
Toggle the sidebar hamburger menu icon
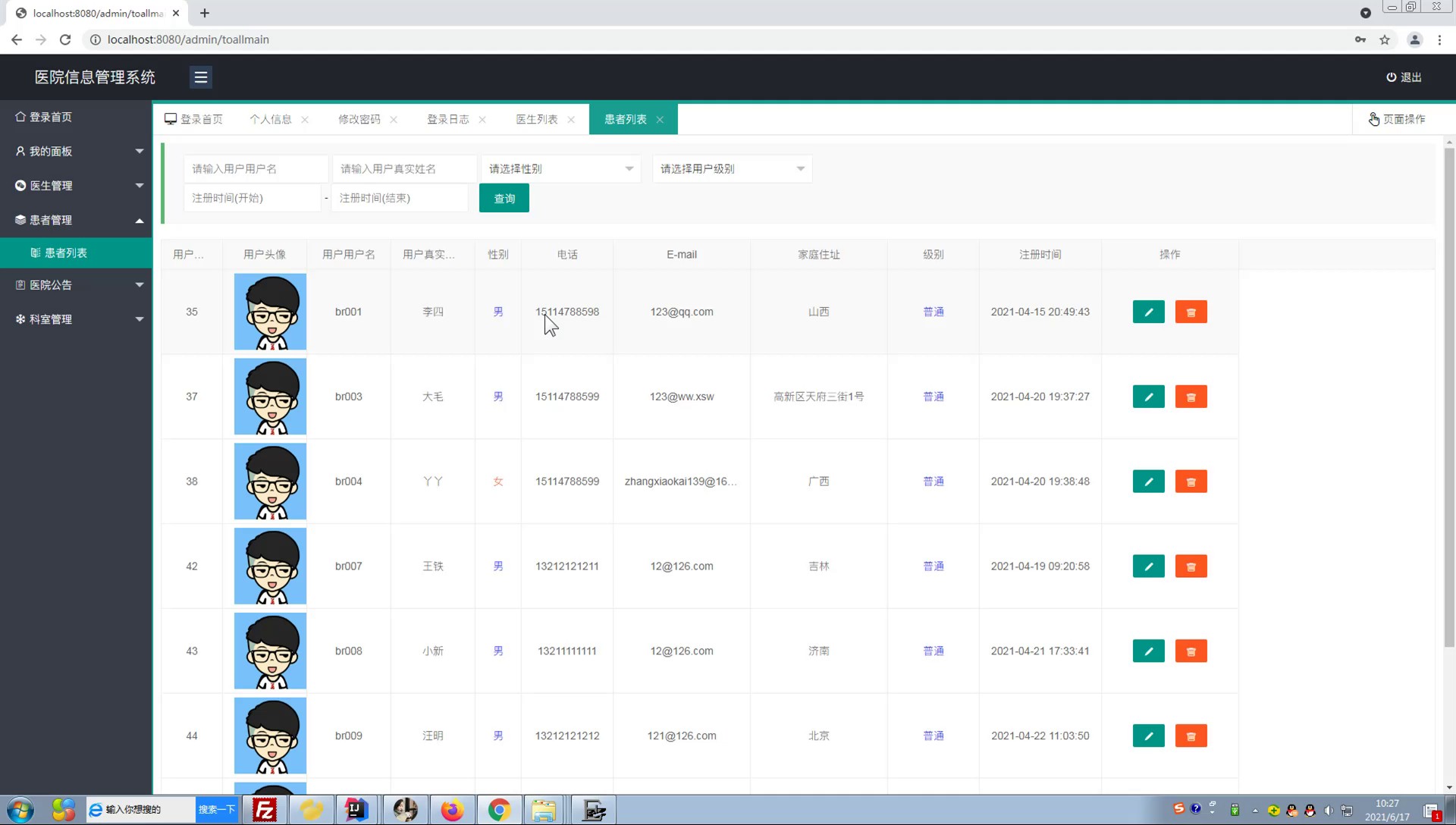point(200,77)
